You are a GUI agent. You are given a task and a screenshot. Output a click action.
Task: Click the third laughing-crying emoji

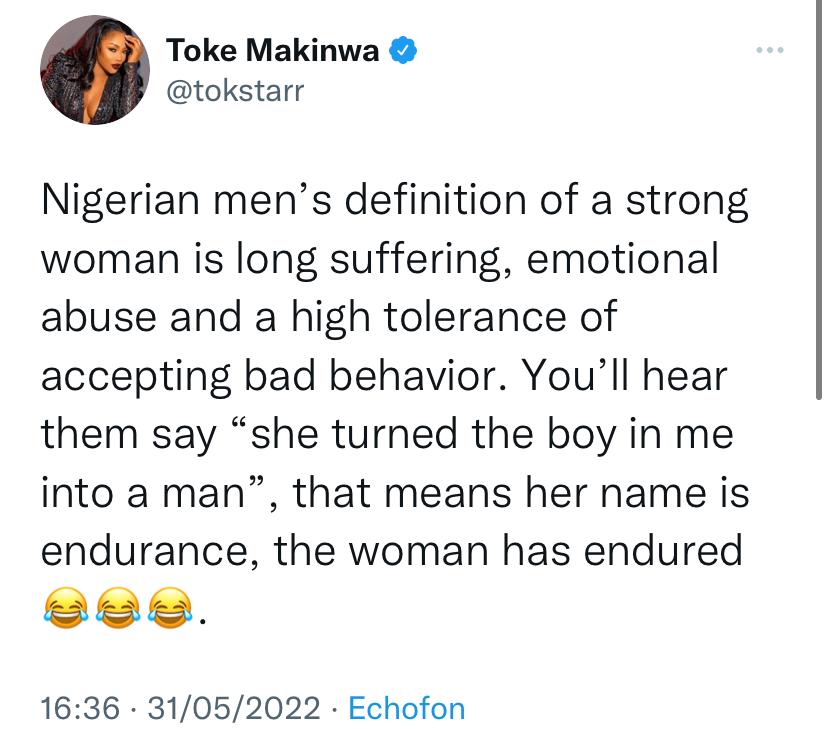coord(170,608)
